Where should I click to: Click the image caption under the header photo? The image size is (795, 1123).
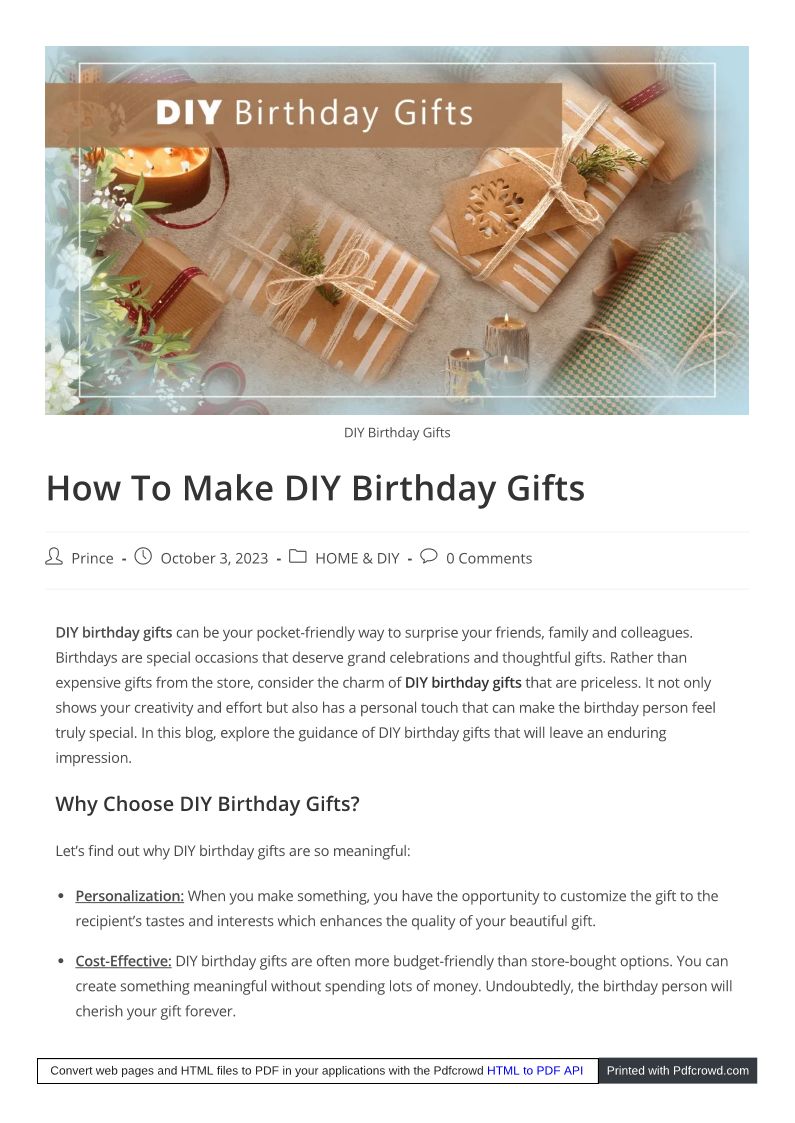397,433
